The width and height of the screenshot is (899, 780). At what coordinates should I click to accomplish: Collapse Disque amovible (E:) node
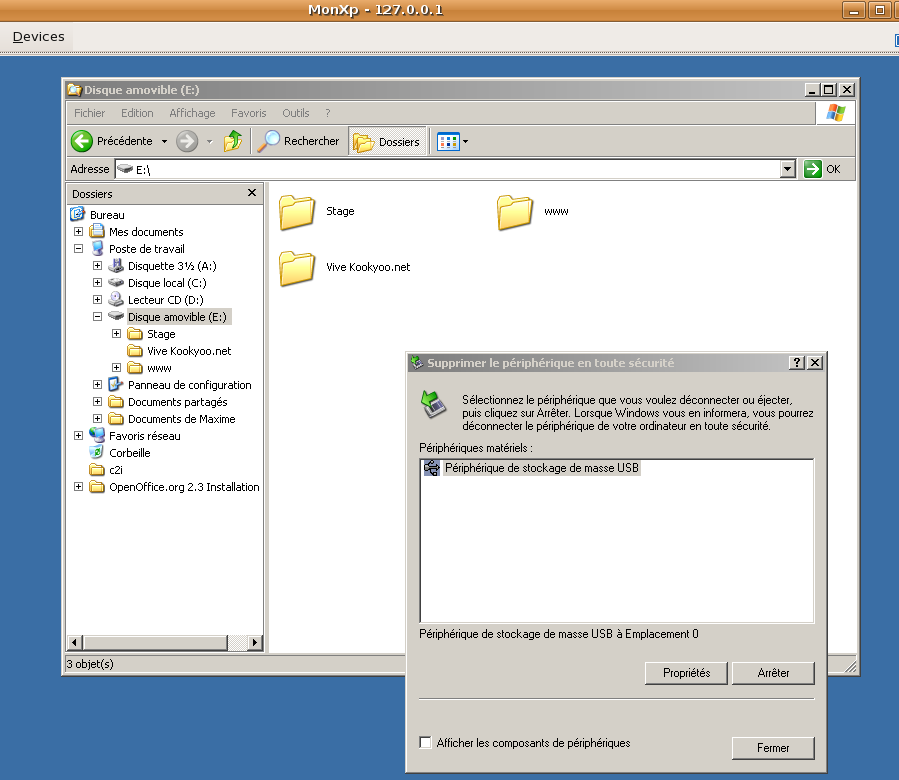point(97,317)
